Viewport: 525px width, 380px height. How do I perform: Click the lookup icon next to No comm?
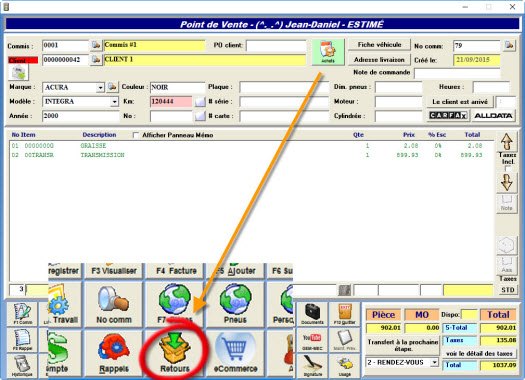(x=509, y=45)
